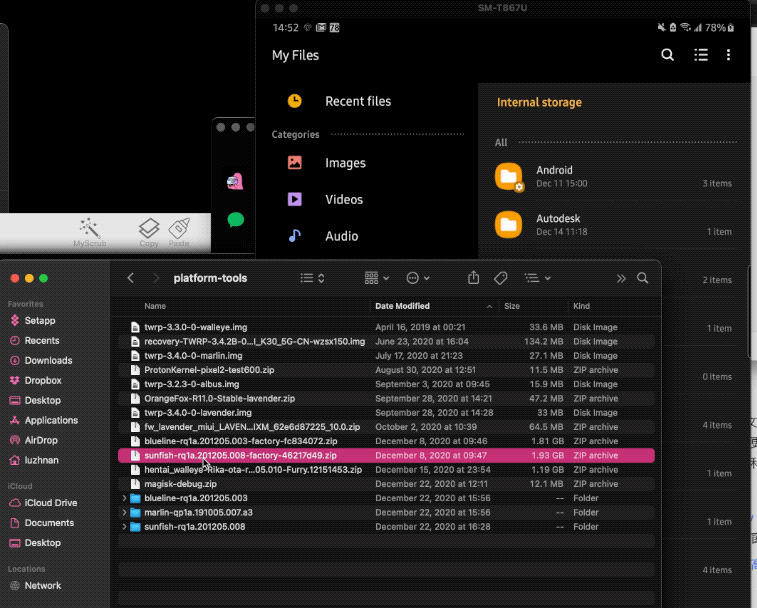Click the Internal storage heading
Screen dimensions: 757x608
[x=539, y=102]
